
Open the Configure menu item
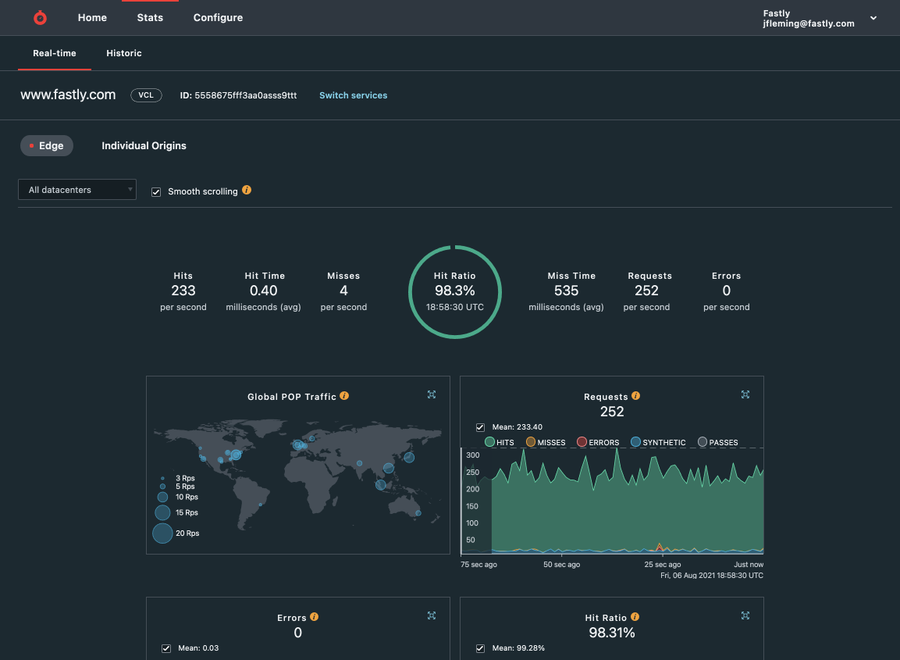[218, 18]
